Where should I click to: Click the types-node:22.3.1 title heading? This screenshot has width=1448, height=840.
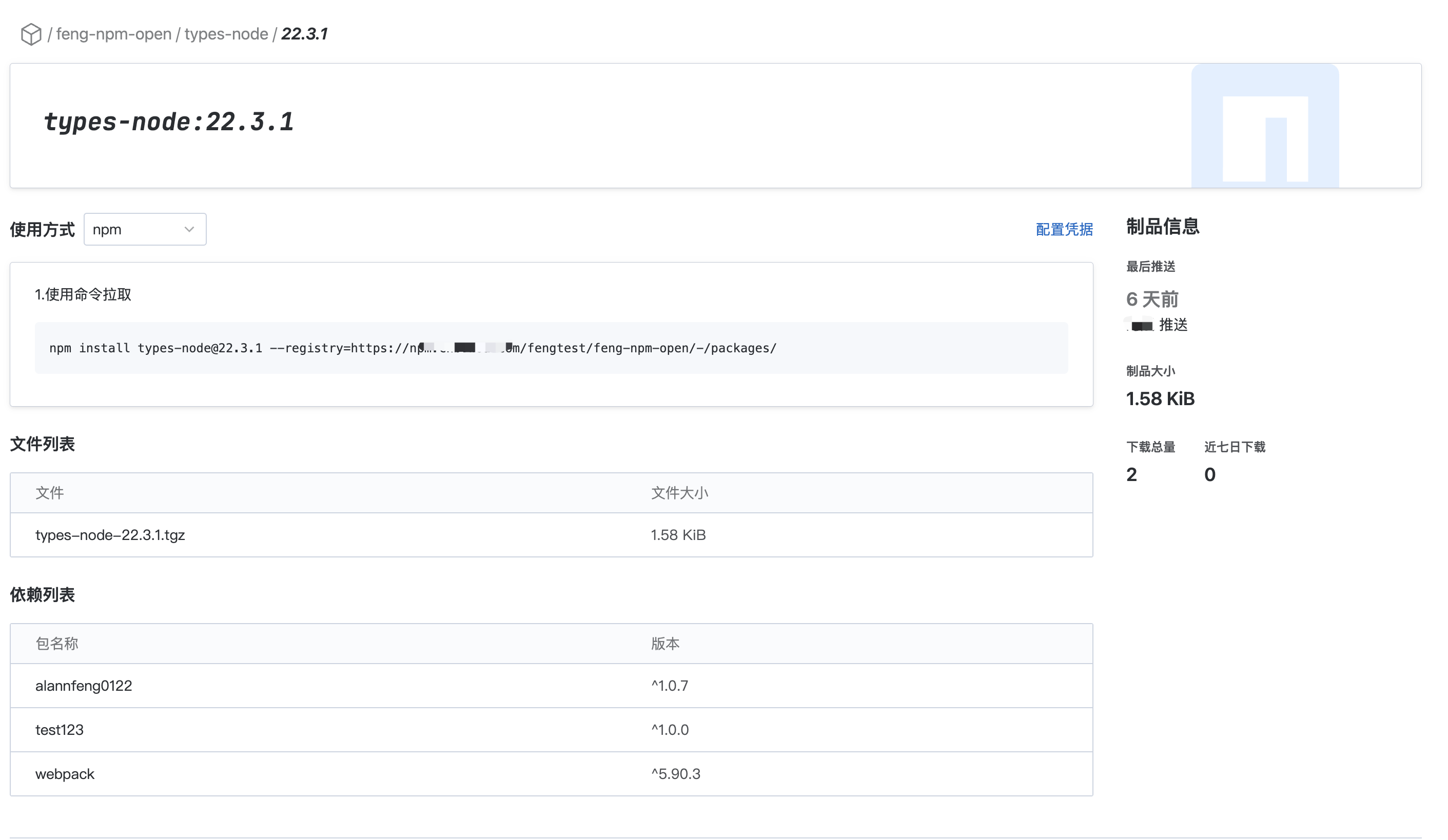(168, 122)
